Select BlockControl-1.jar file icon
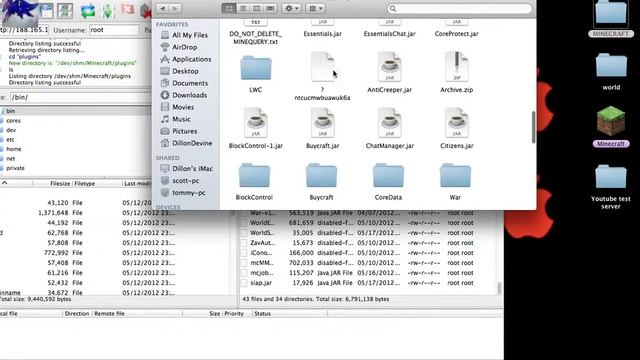640x360 pixels. pyautogui.click(x=256, y=123)
